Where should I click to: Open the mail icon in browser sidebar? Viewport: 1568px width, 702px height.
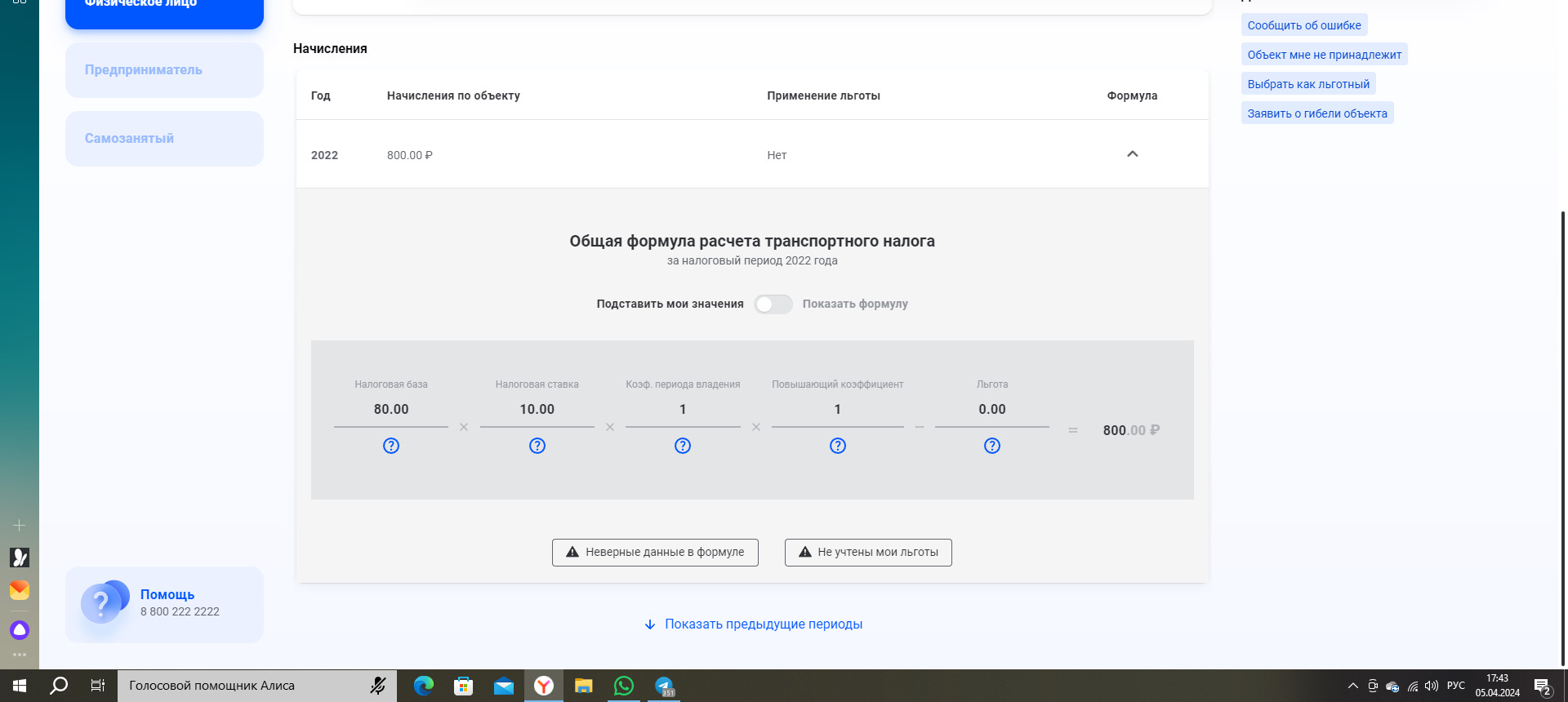[x=20, y=590]
